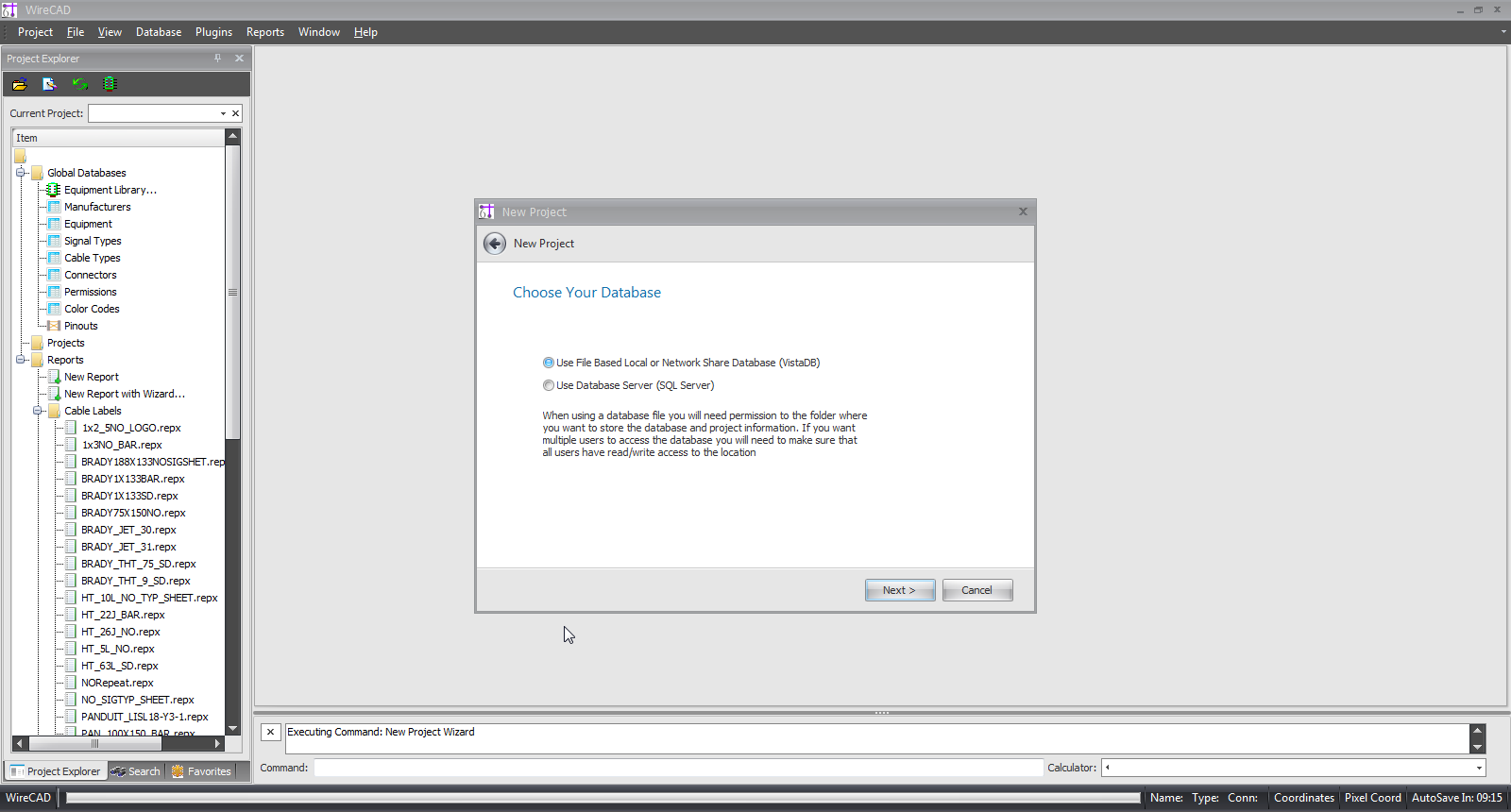Click the Projects folder icon

(x=37, y=343)
